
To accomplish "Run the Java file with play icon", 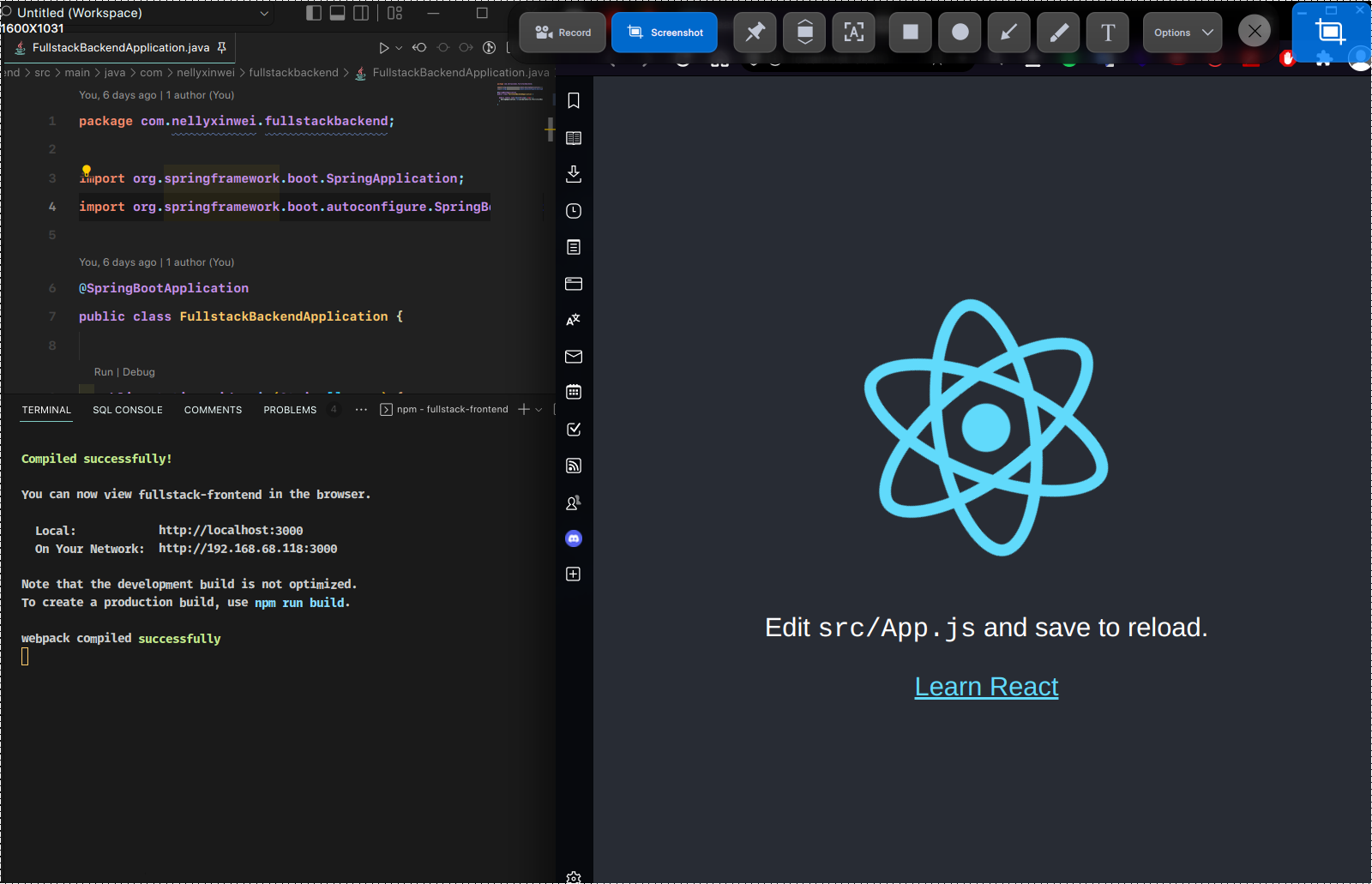I will 384,48.
